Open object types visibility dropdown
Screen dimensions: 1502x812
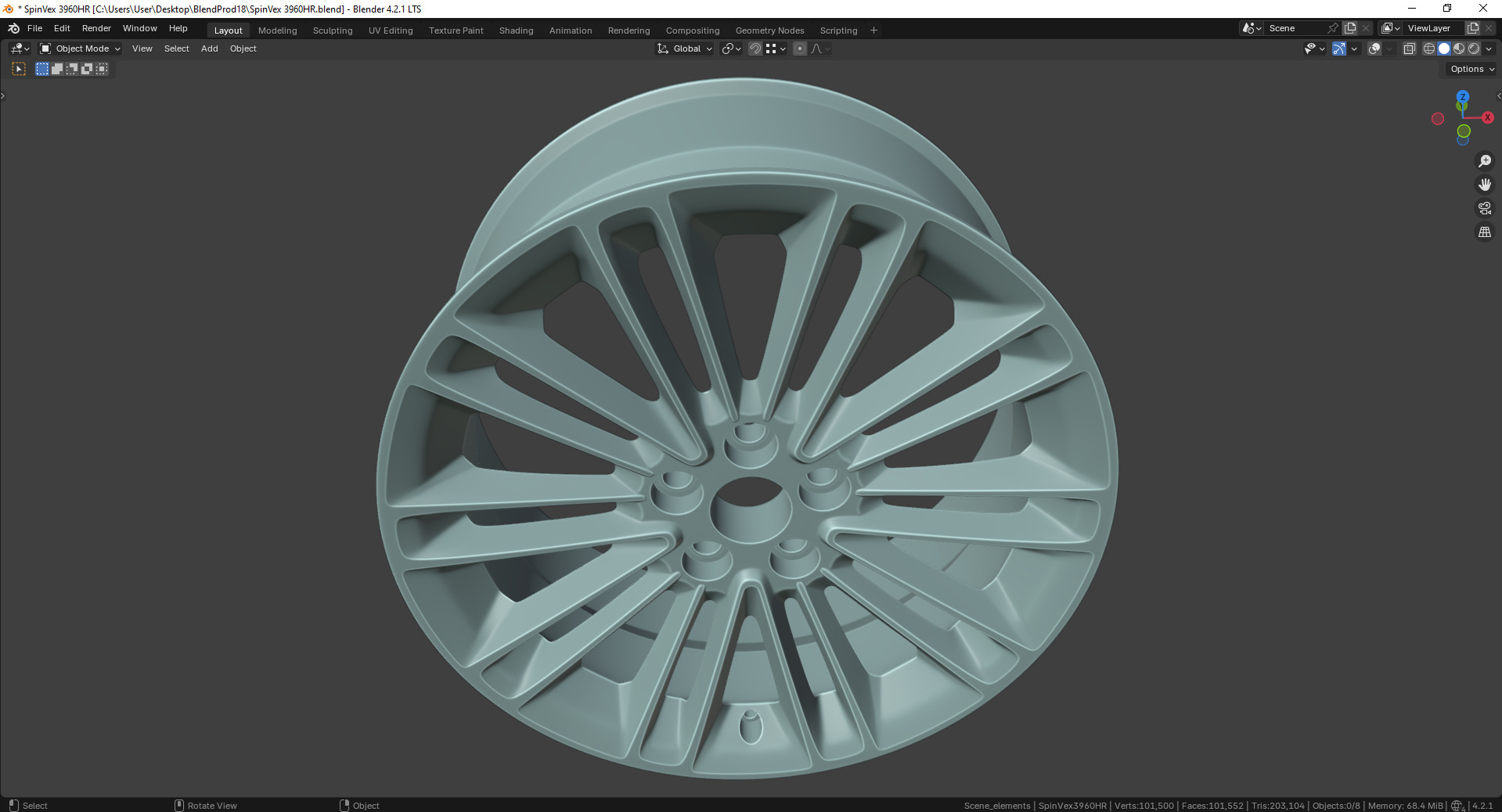[1315, 49]
